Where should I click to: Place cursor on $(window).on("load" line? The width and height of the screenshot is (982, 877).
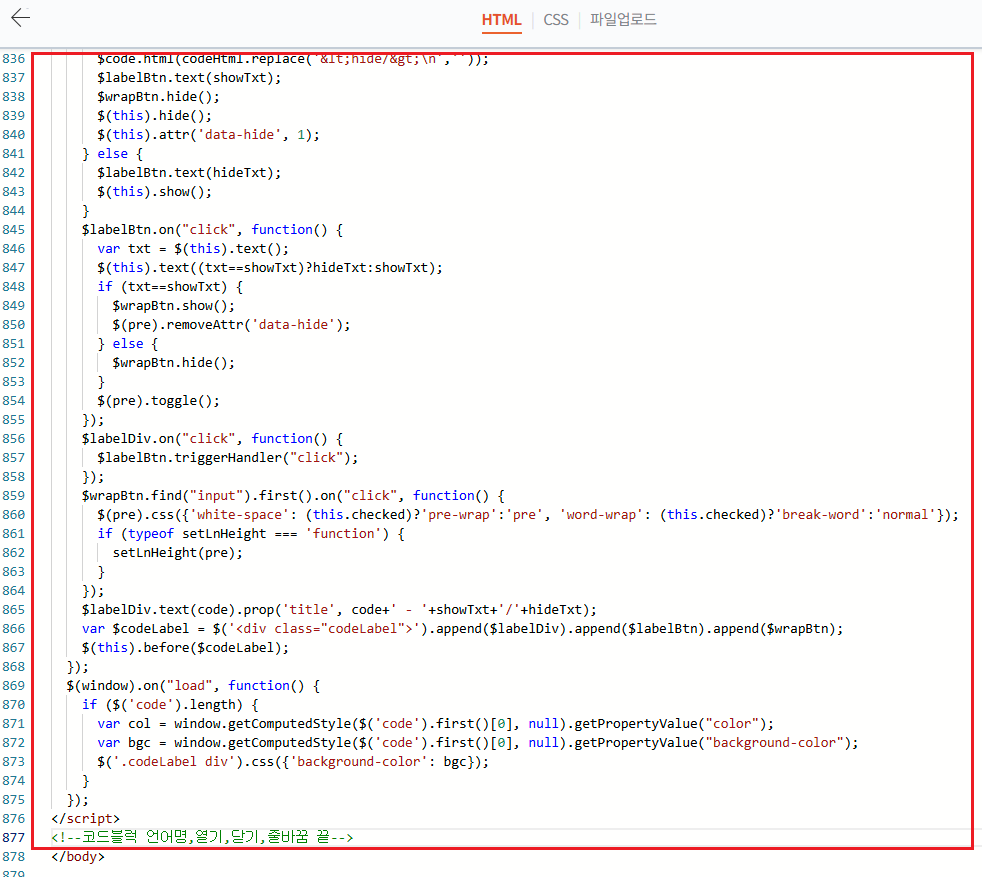point(193,685)
